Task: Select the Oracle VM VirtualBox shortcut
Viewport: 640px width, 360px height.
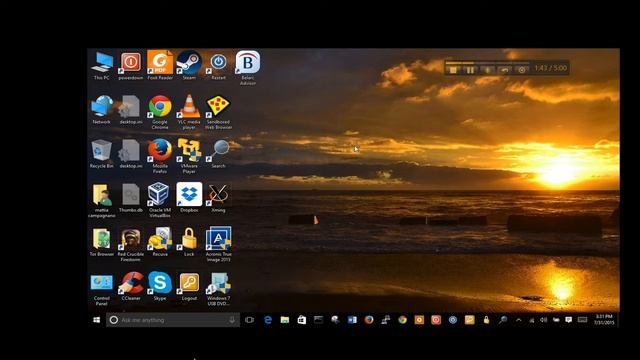Action: 160,200
